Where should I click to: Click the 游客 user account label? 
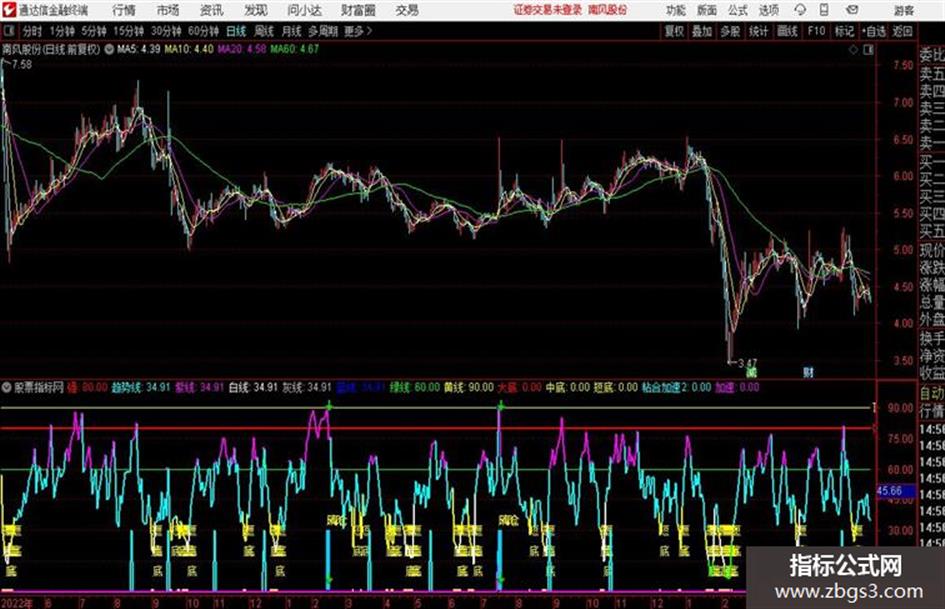point(903,10)
